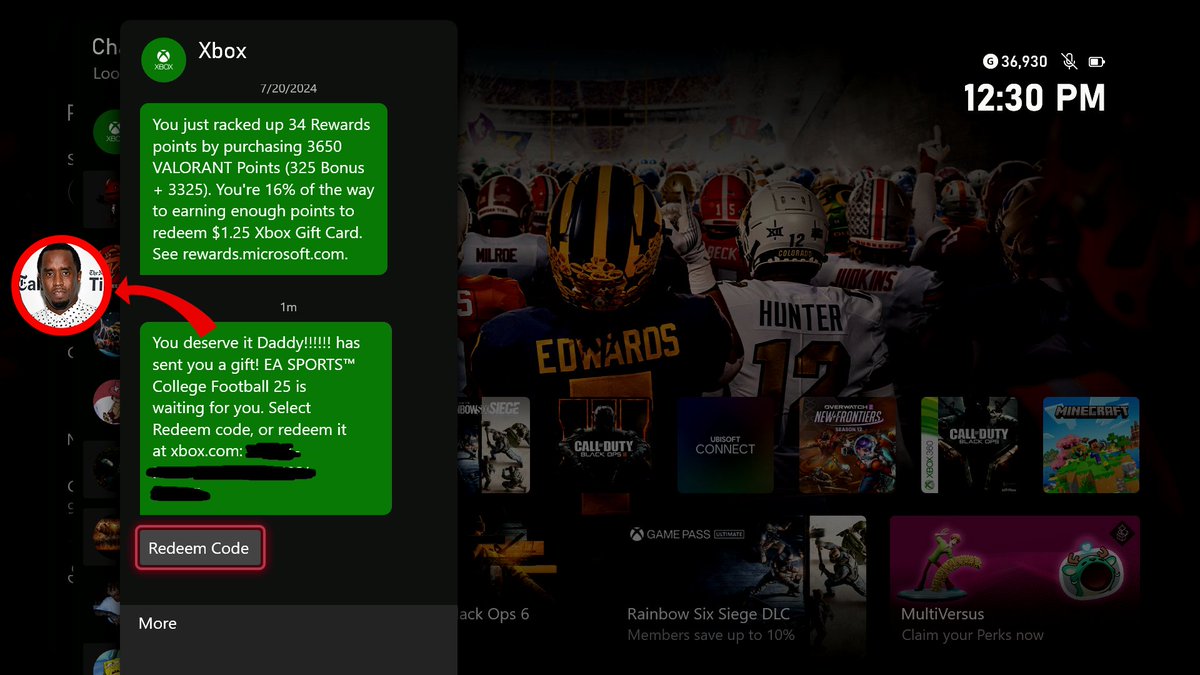Open the gamerscore 36,930 indicator
This screenshot has height=675, width=1200.
click(1015, 62)
